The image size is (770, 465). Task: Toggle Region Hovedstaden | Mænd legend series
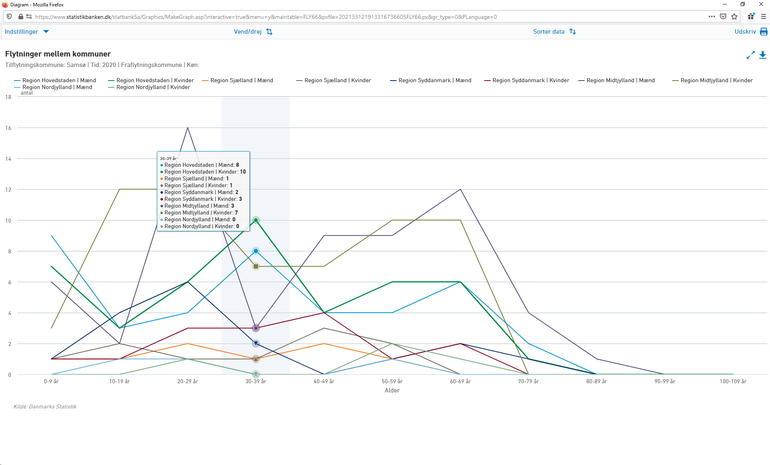click(55, 80)
